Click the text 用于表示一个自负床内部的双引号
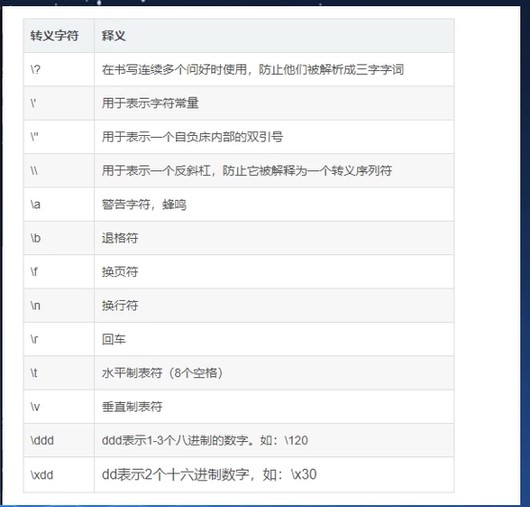This screenshot has height=507, width=530. click(x=192, y=137)
